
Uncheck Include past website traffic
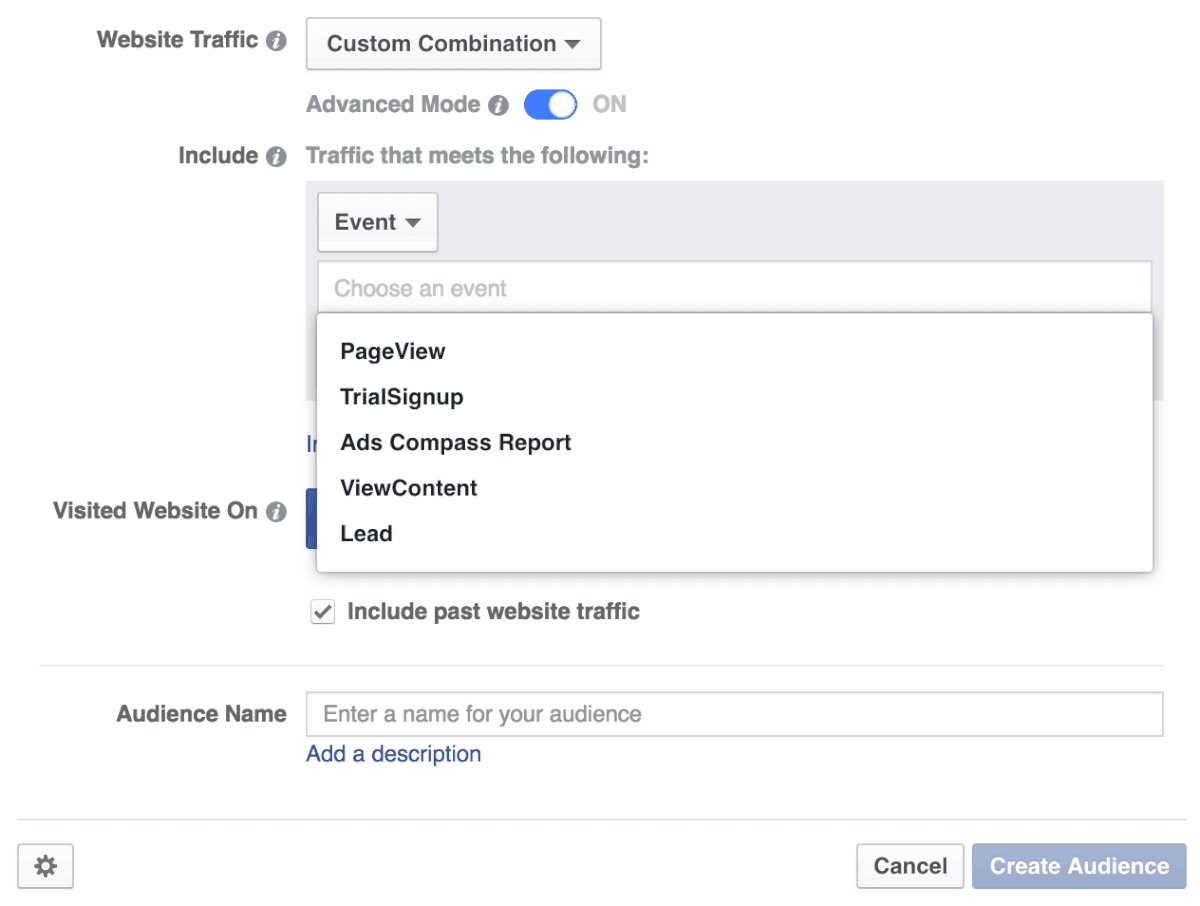[322, 612]
